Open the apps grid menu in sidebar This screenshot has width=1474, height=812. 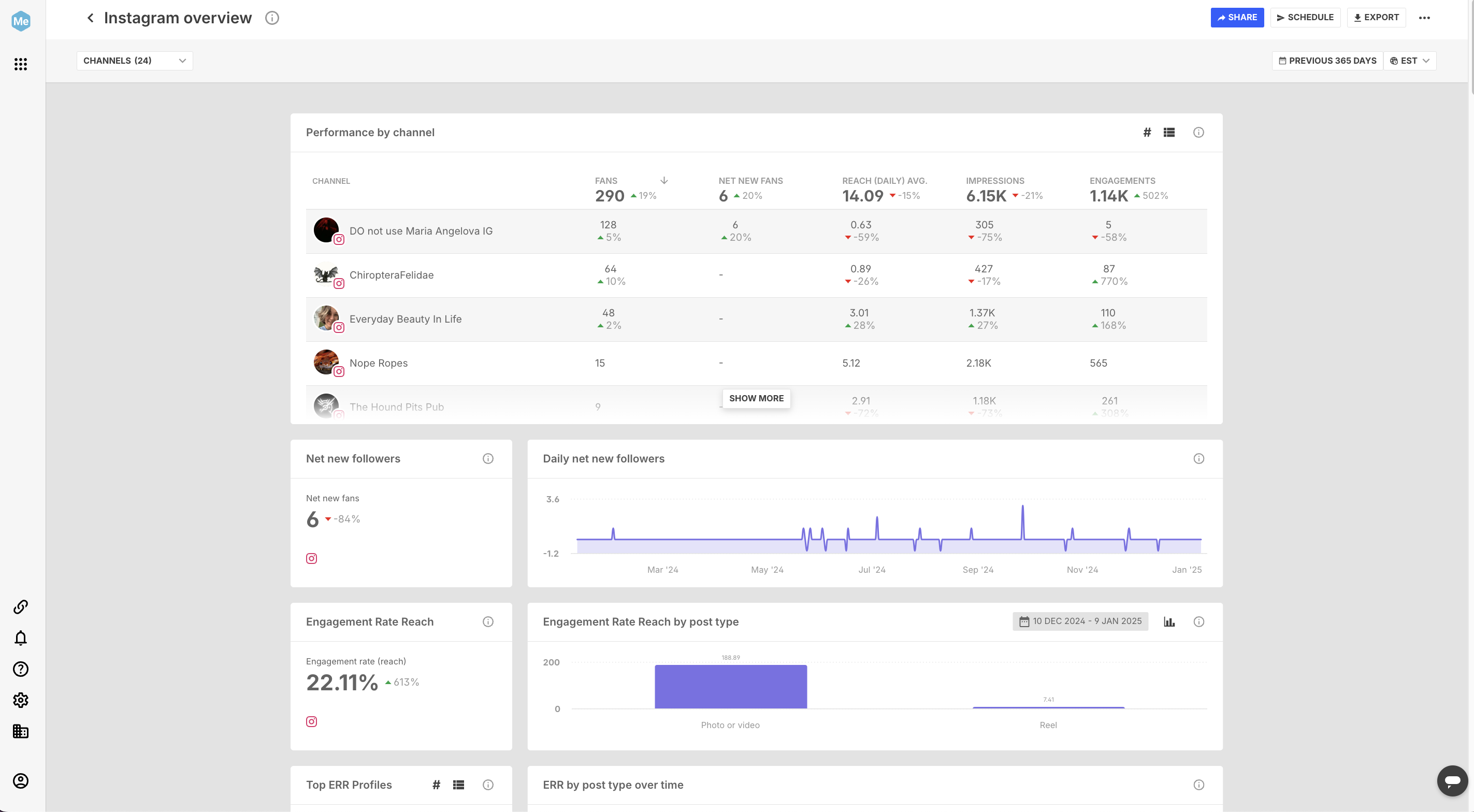[21, 64]
